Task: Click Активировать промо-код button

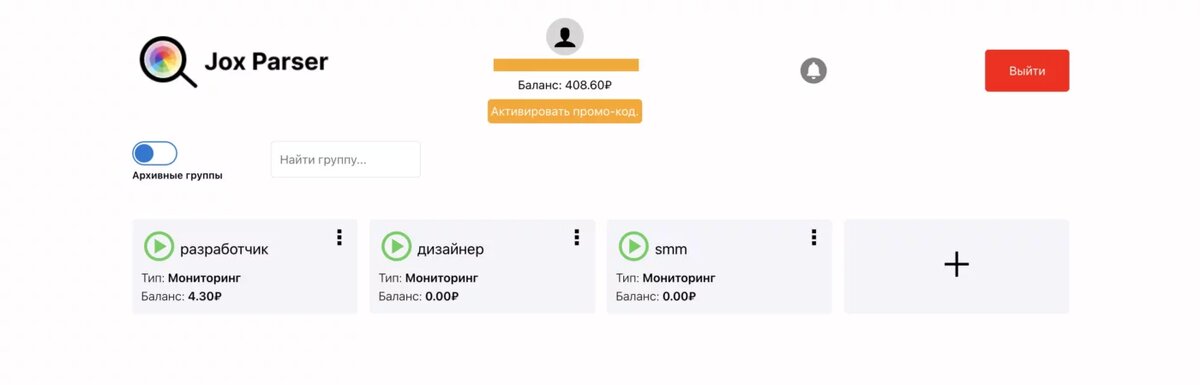Action: [565, 111]
